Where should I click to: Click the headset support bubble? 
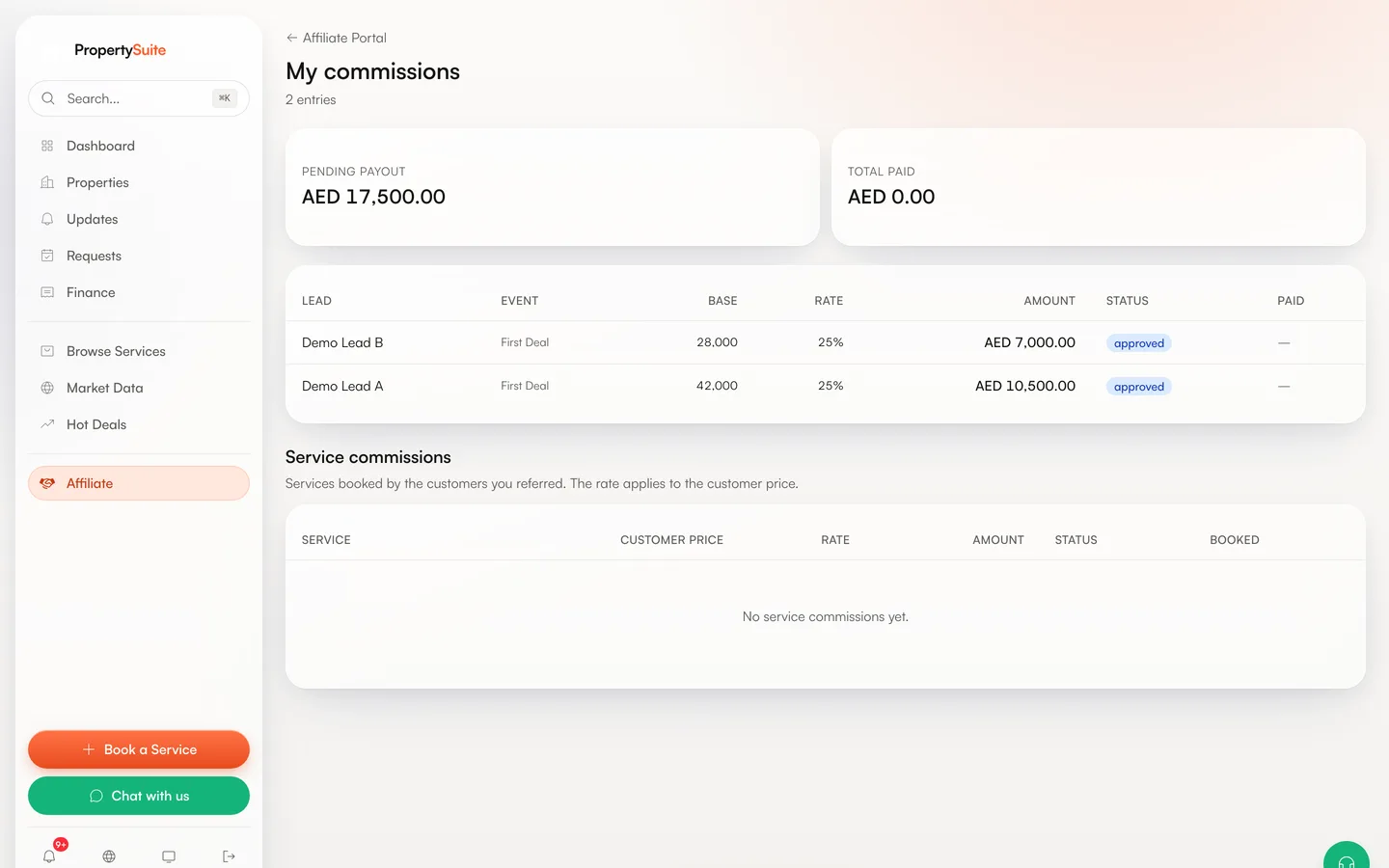1347,858
